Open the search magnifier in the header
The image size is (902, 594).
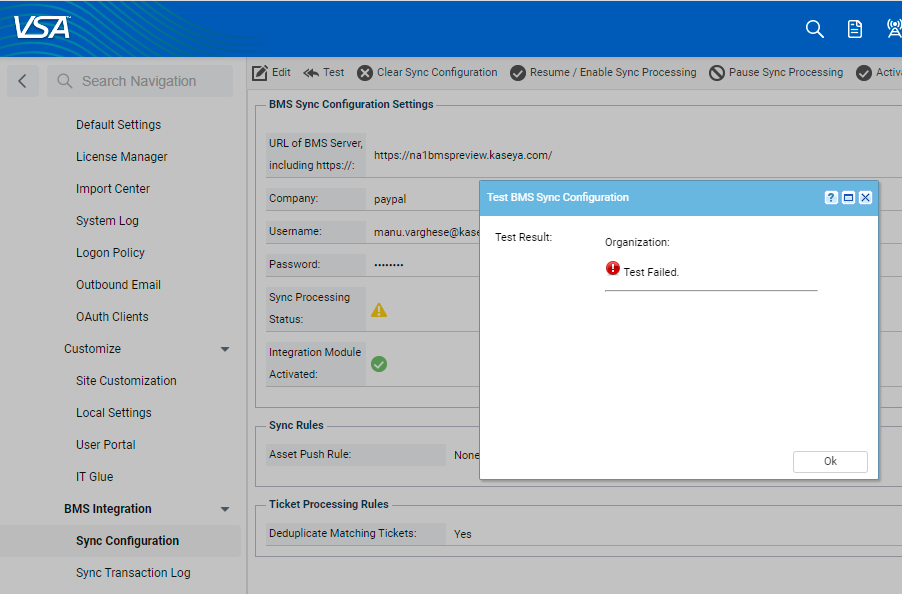815,29
